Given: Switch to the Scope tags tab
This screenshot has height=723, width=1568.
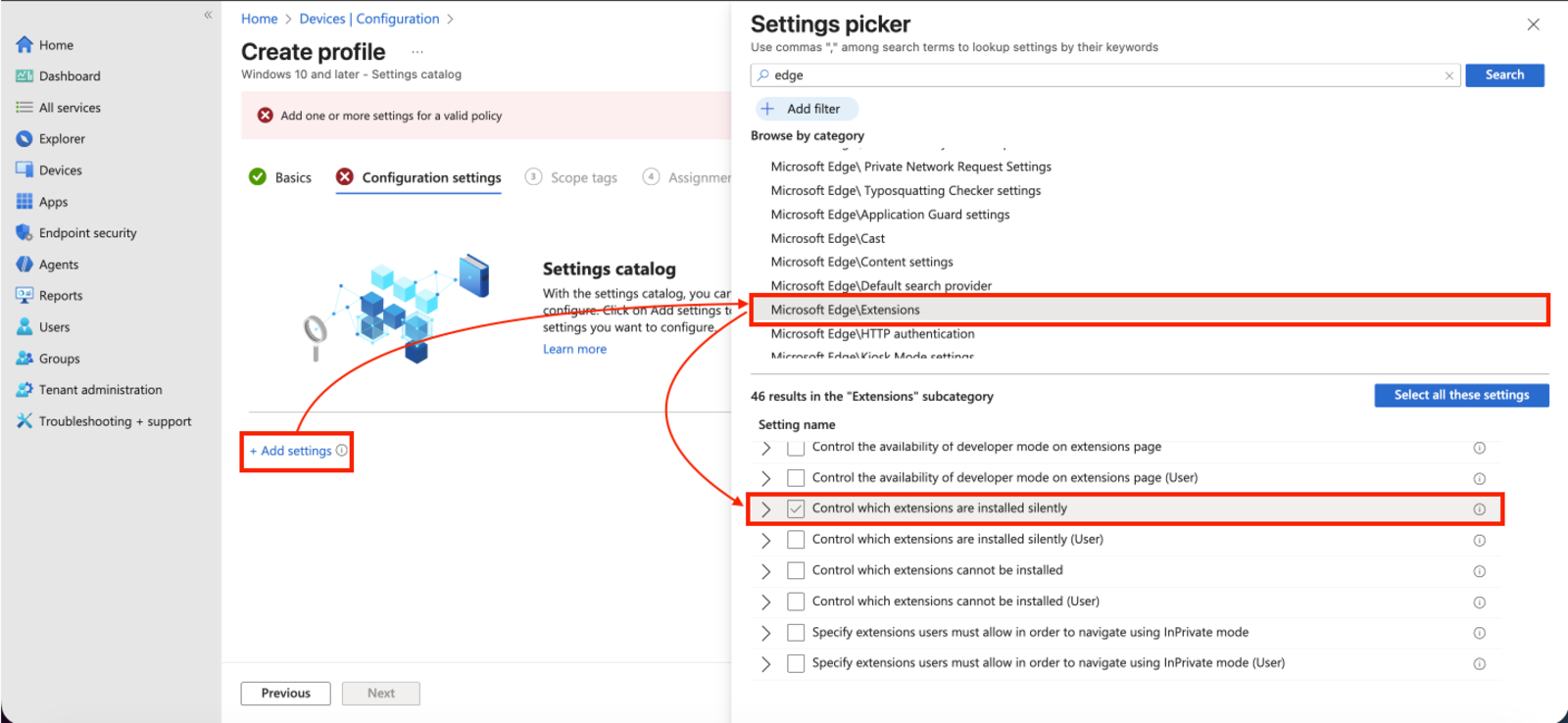Looking at the screenshot, I should (583, 176).
